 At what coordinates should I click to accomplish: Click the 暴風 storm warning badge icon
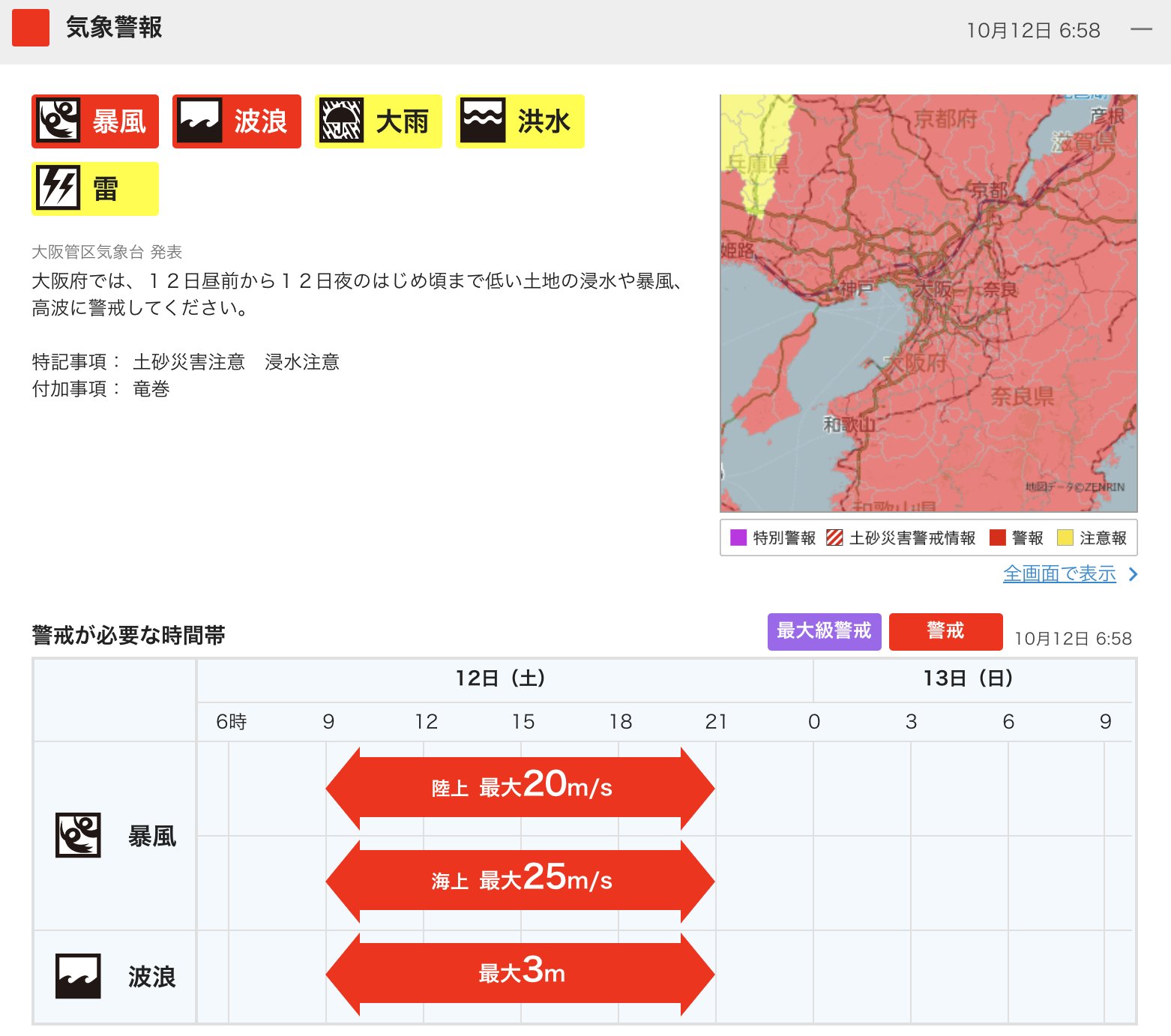pos(58,121)
